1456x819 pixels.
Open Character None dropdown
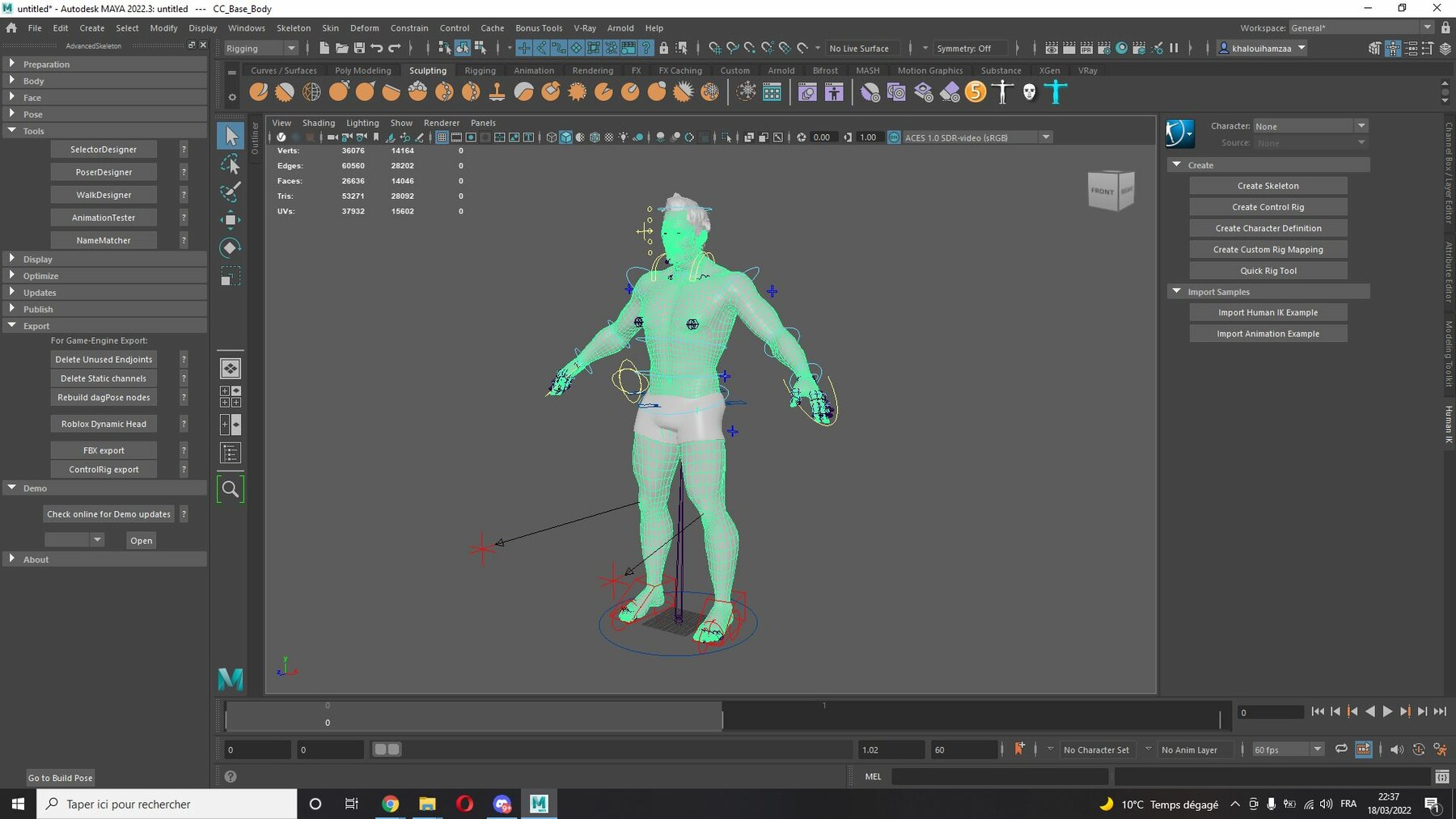1310,126
